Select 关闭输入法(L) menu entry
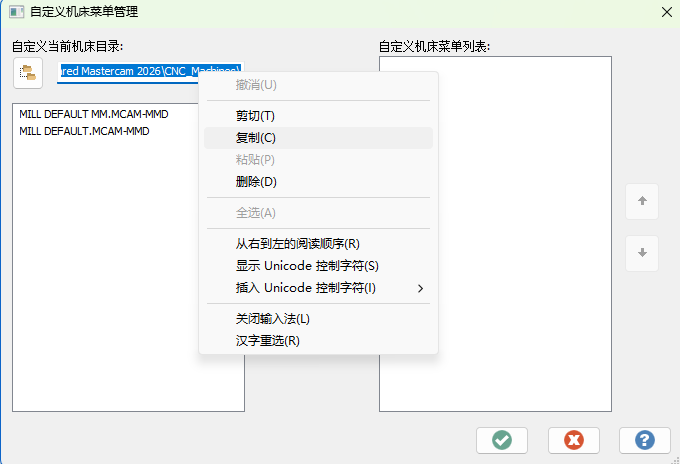The width and height of the screenshot is (680, 464). point(318,319)
